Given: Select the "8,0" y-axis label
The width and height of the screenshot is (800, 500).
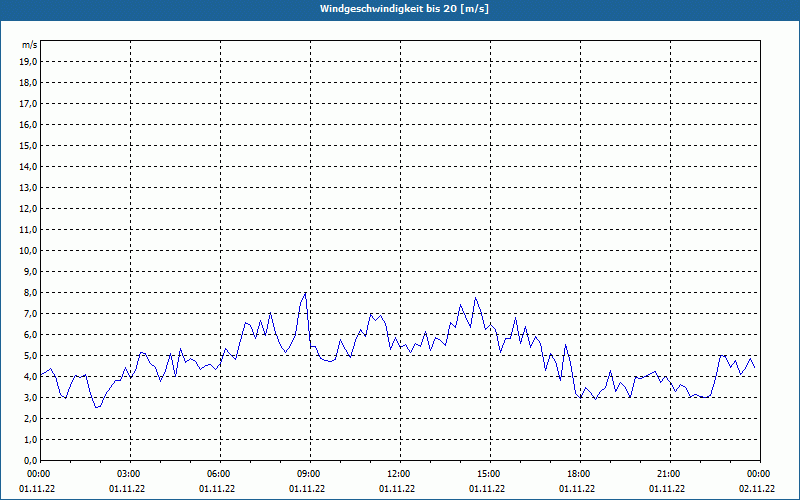Looking at the screenshot, I should point(31,292).
